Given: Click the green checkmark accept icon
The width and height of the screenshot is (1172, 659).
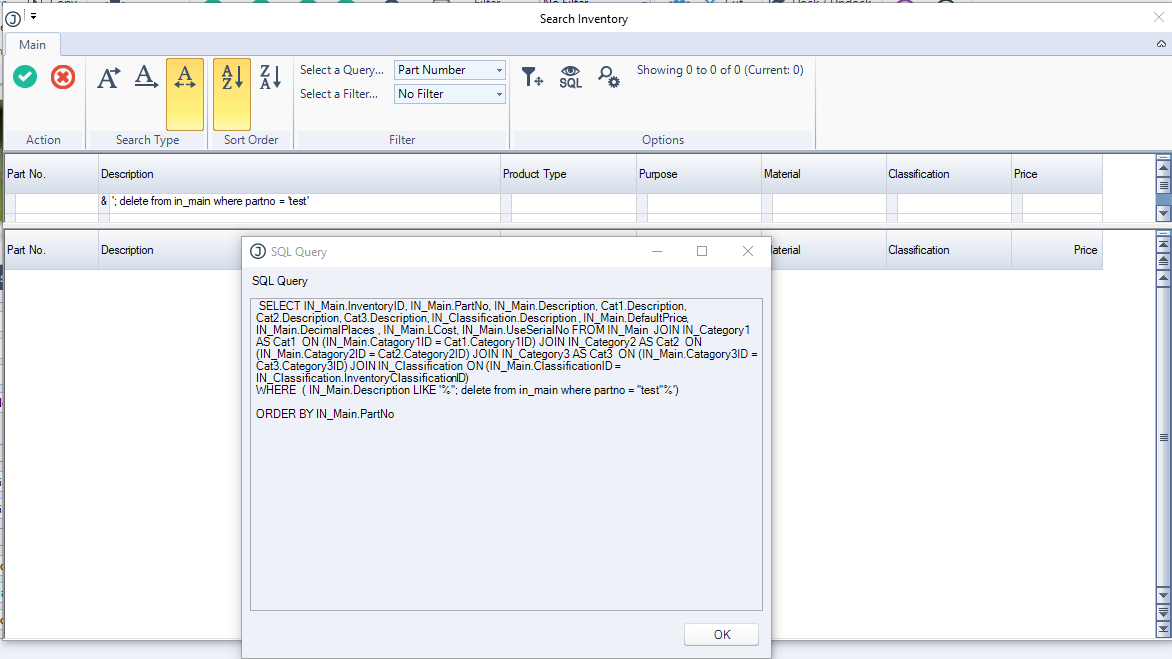Looking at the screenshot, I should (x=25, y=77).
